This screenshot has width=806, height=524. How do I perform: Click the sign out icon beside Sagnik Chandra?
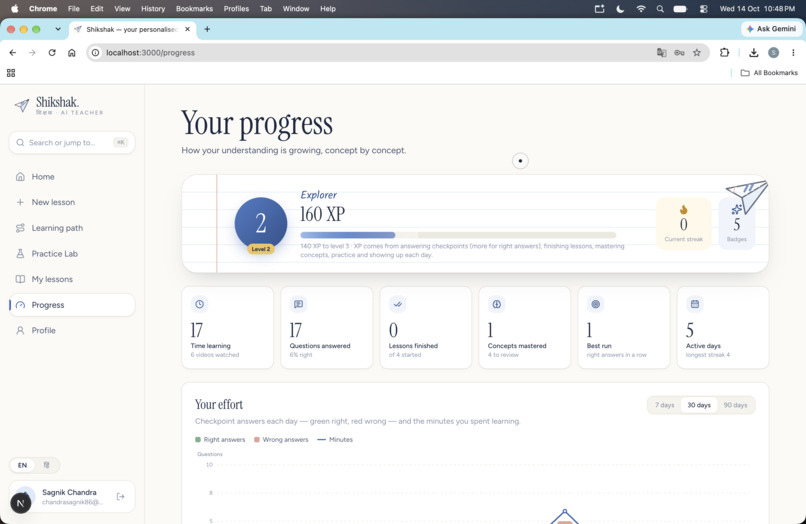(120, 496)
